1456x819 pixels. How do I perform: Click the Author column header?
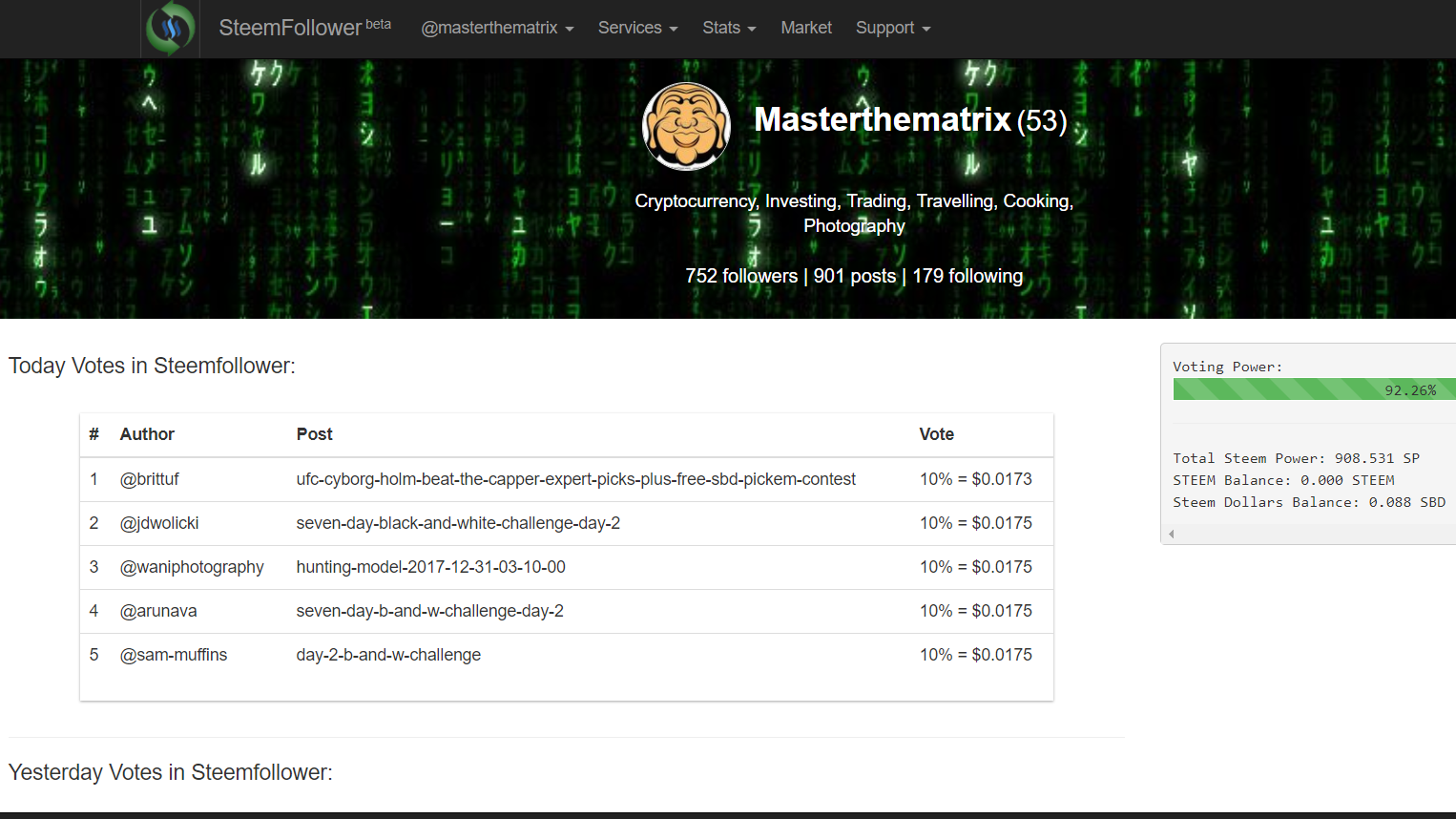pos(147,434)
